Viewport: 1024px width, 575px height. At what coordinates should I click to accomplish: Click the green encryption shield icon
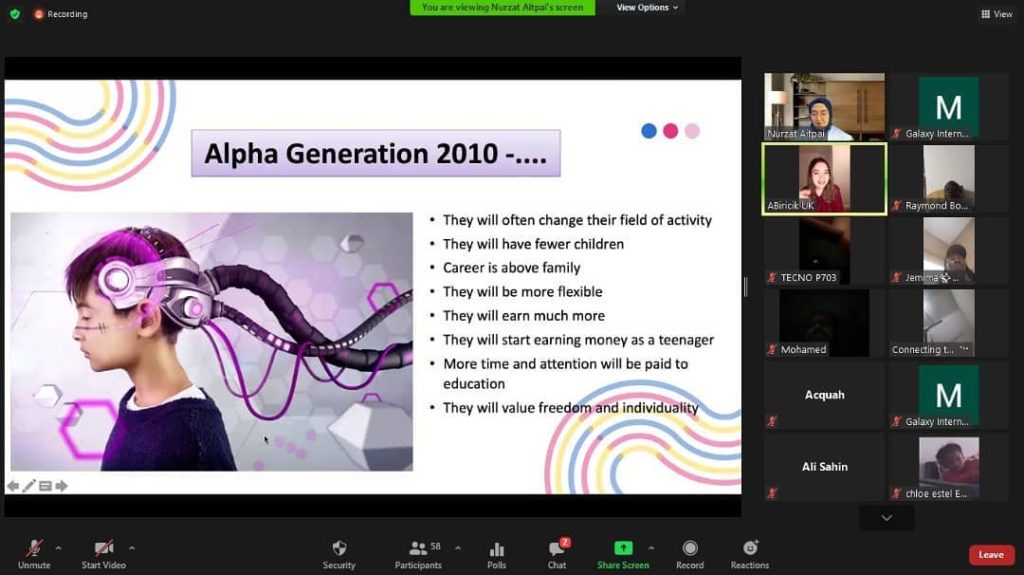(14, 14)
